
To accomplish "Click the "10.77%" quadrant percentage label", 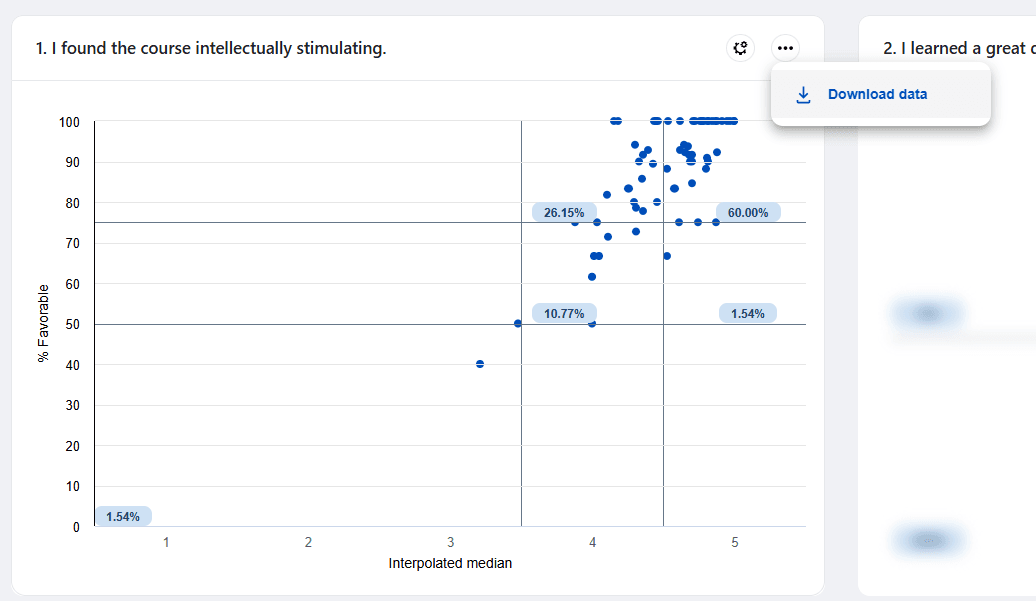I will click(563, 313).
